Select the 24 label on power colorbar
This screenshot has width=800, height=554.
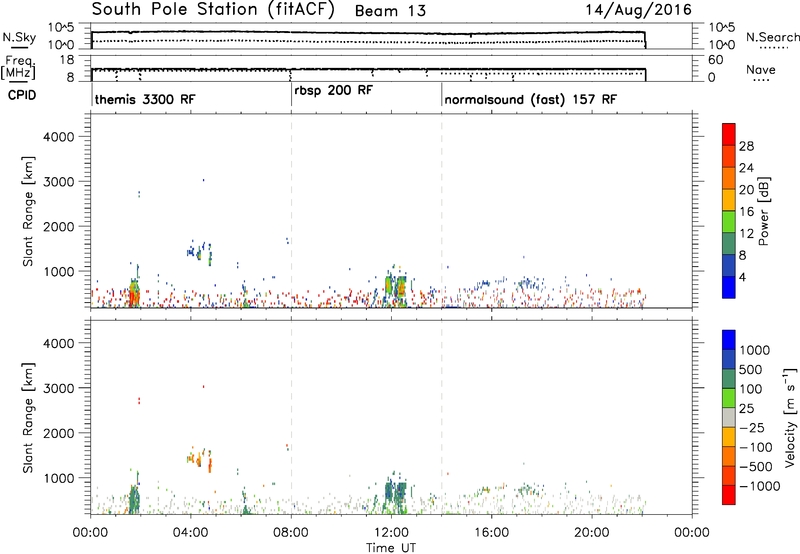click(746, 168)
